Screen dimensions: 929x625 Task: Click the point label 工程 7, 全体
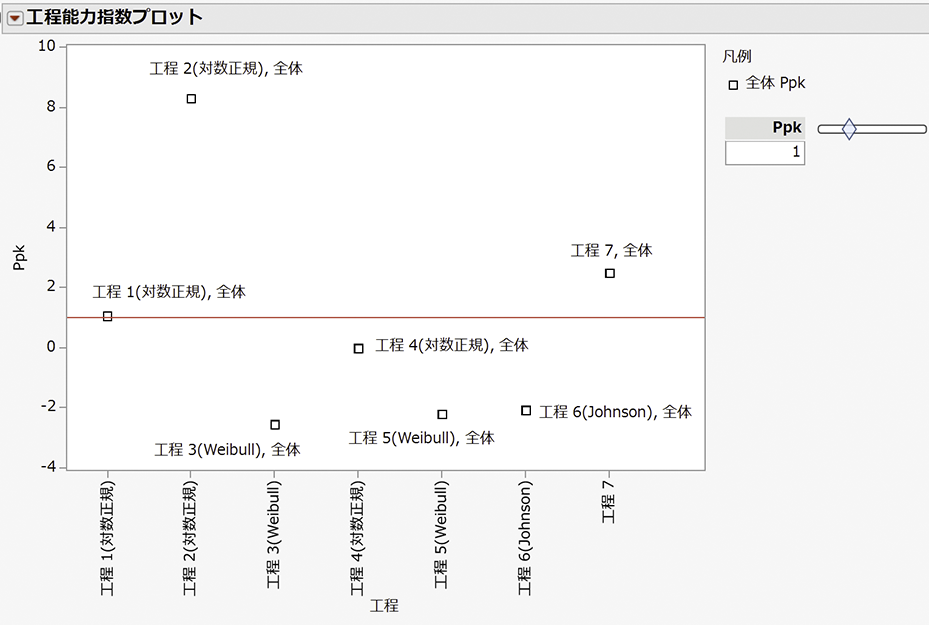[611, 251]
